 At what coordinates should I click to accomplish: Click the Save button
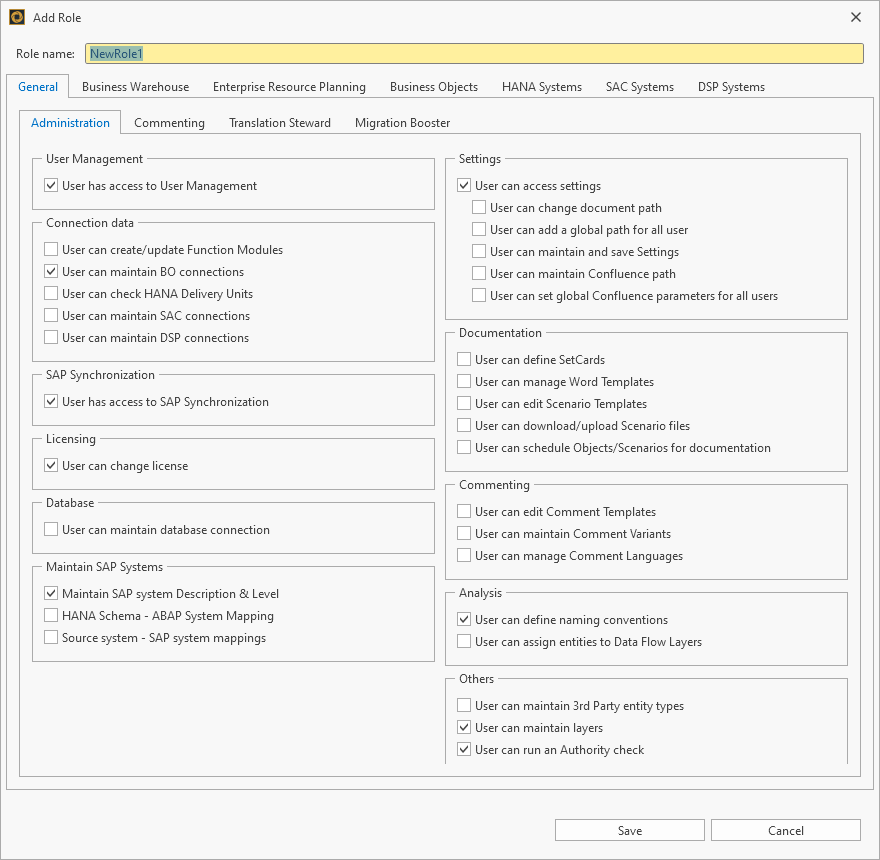[629, 830]
